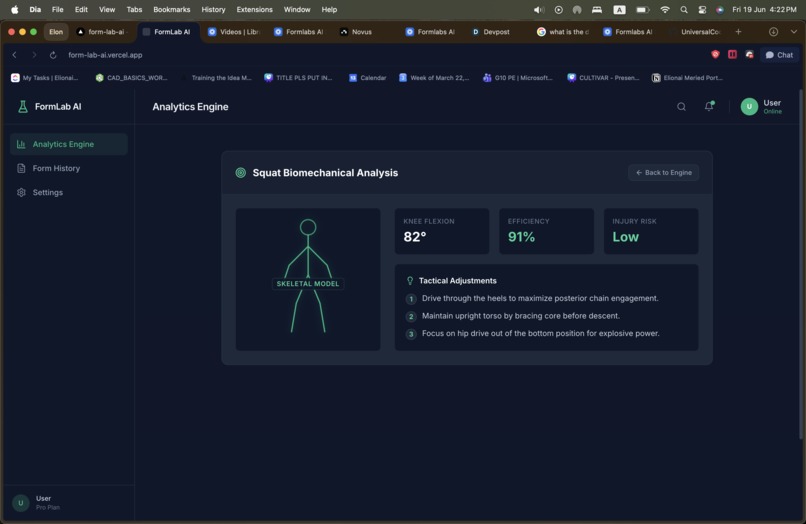The image size is (806, 524).
Task: Open the Wi-Fi status menu
Action: 665,9
